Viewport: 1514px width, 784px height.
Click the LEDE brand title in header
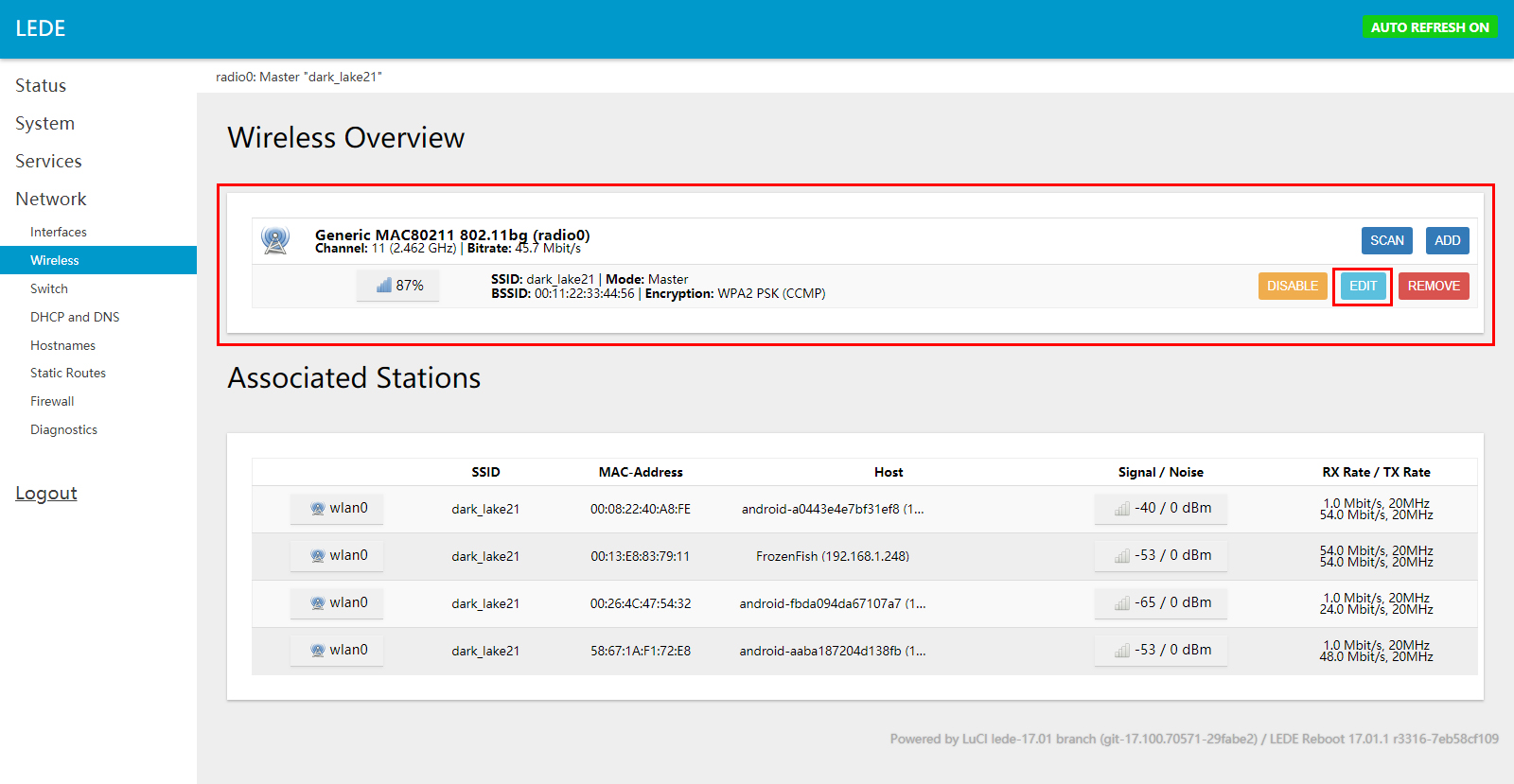(x=41, y=29)
